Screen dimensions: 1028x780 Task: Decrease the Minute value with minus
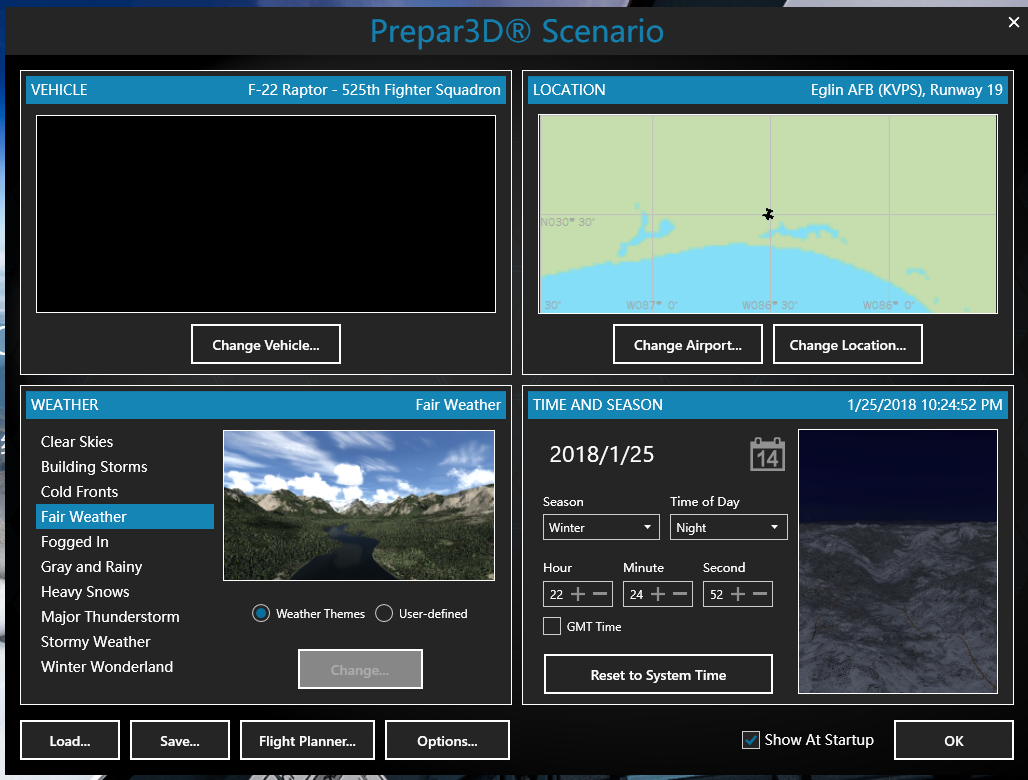680,594
